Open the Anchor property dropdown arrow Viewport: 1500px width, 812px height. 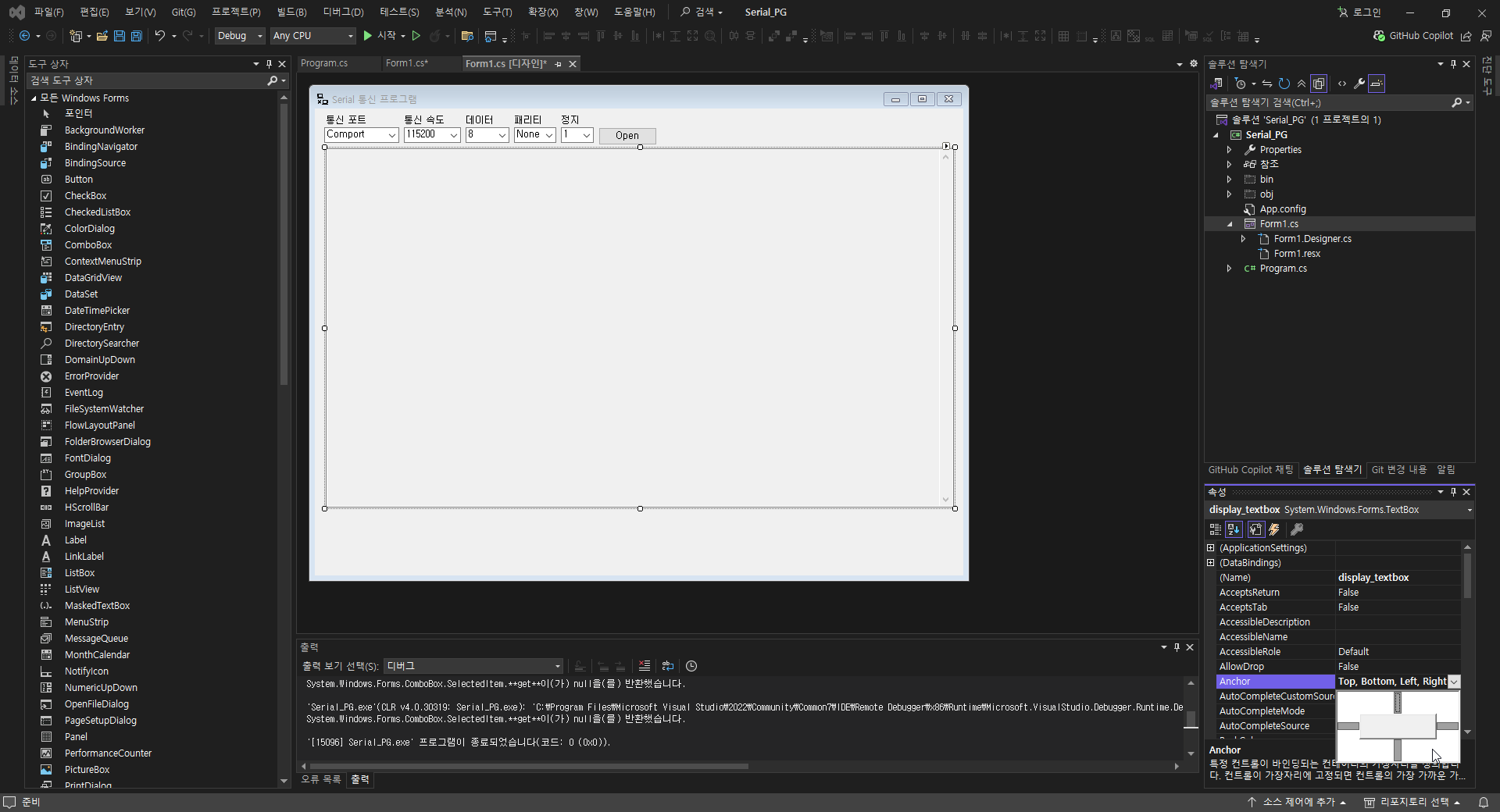pos(1454,682)
